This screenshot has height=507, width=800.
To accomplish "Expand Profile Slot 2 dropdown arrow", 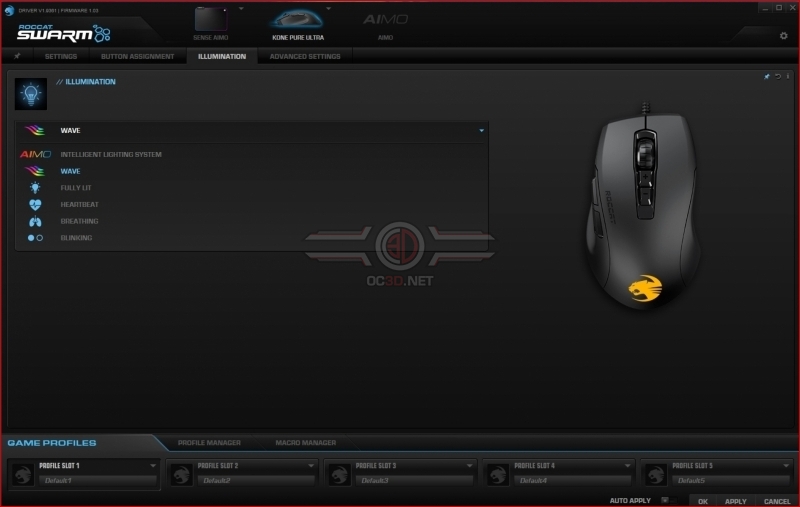I will click(311, 466).
